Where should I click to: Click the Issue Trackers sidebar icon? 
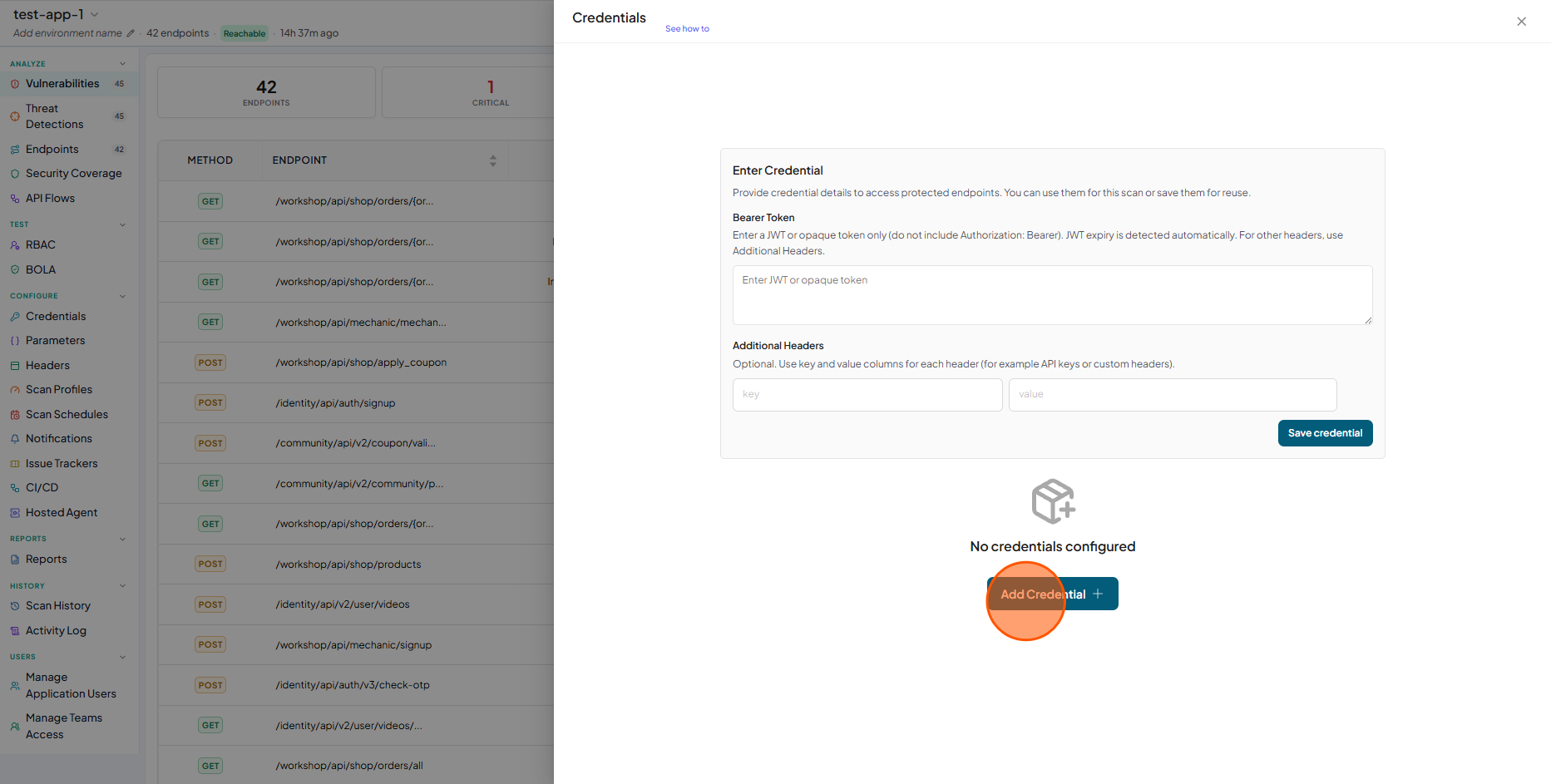(x=15, y=464)
